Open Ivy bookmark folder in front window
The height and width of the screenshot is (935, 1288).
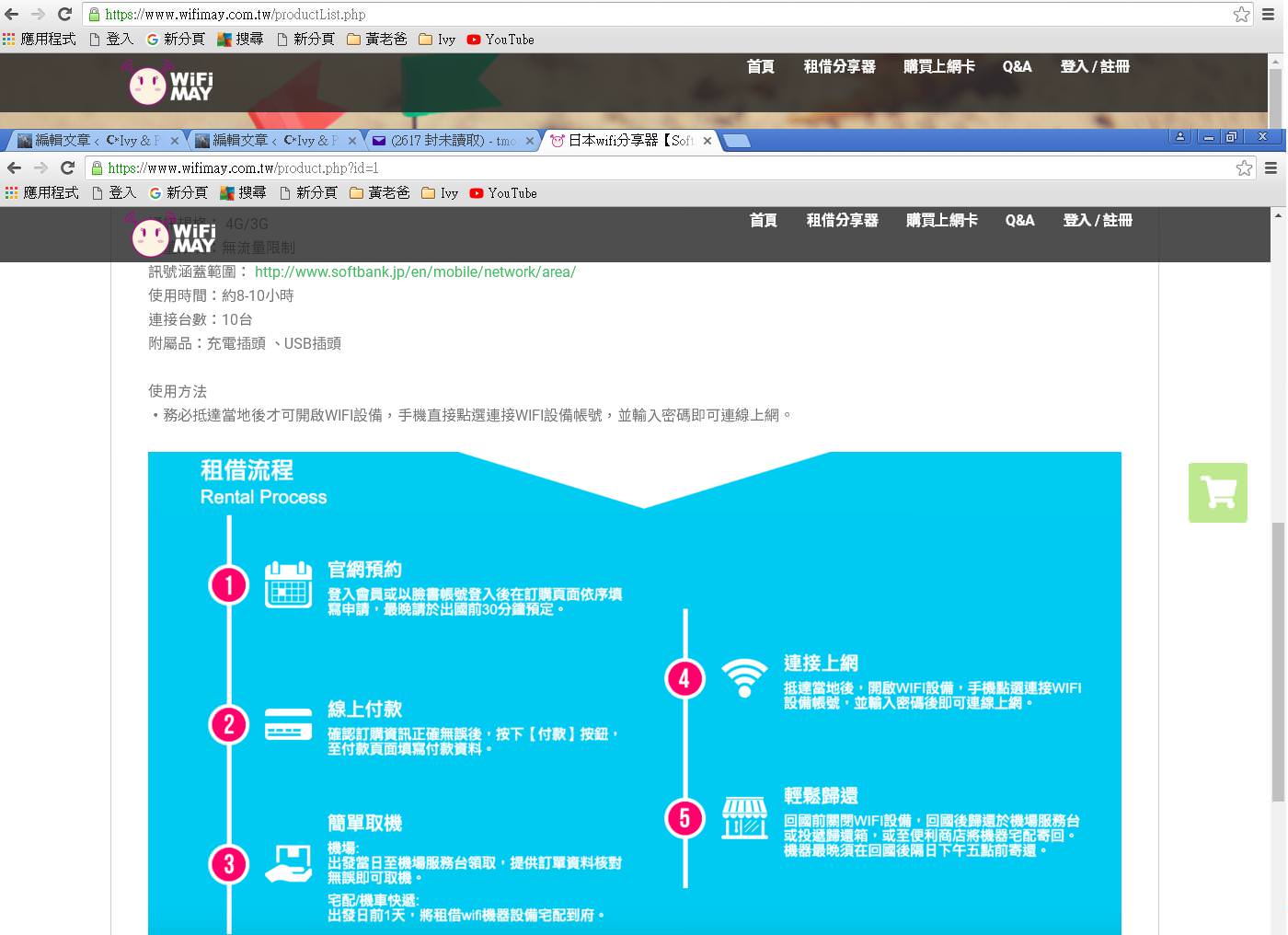[440, 193]
